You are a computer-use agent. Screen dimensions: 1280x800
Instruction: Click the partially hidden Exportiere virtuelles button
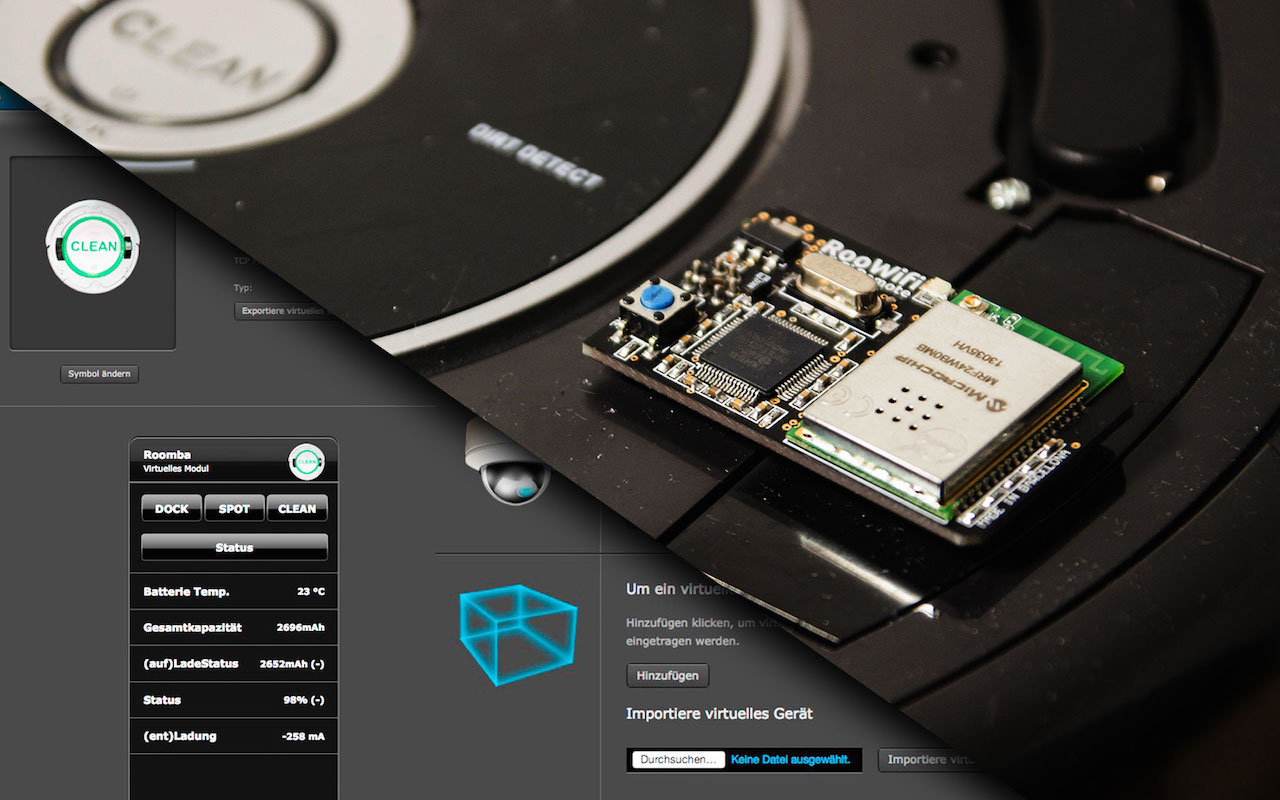pos(284,311)
